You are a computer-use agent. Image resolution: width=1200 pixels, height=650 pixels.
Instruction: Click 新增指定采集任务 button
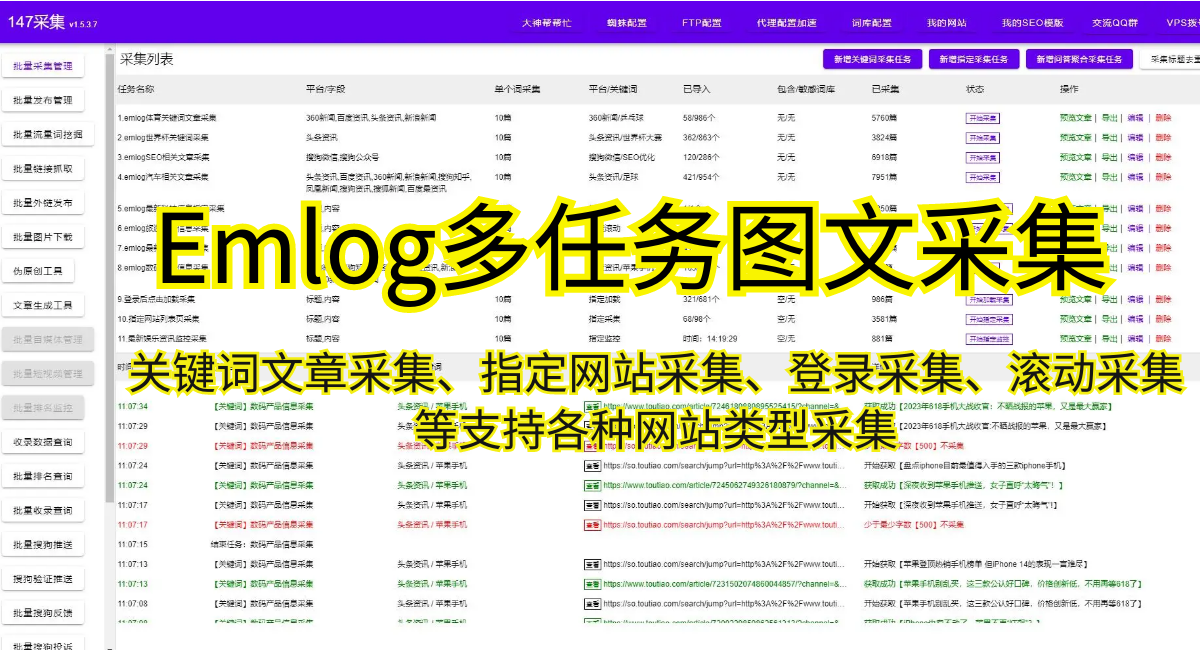tap(973, 59)
